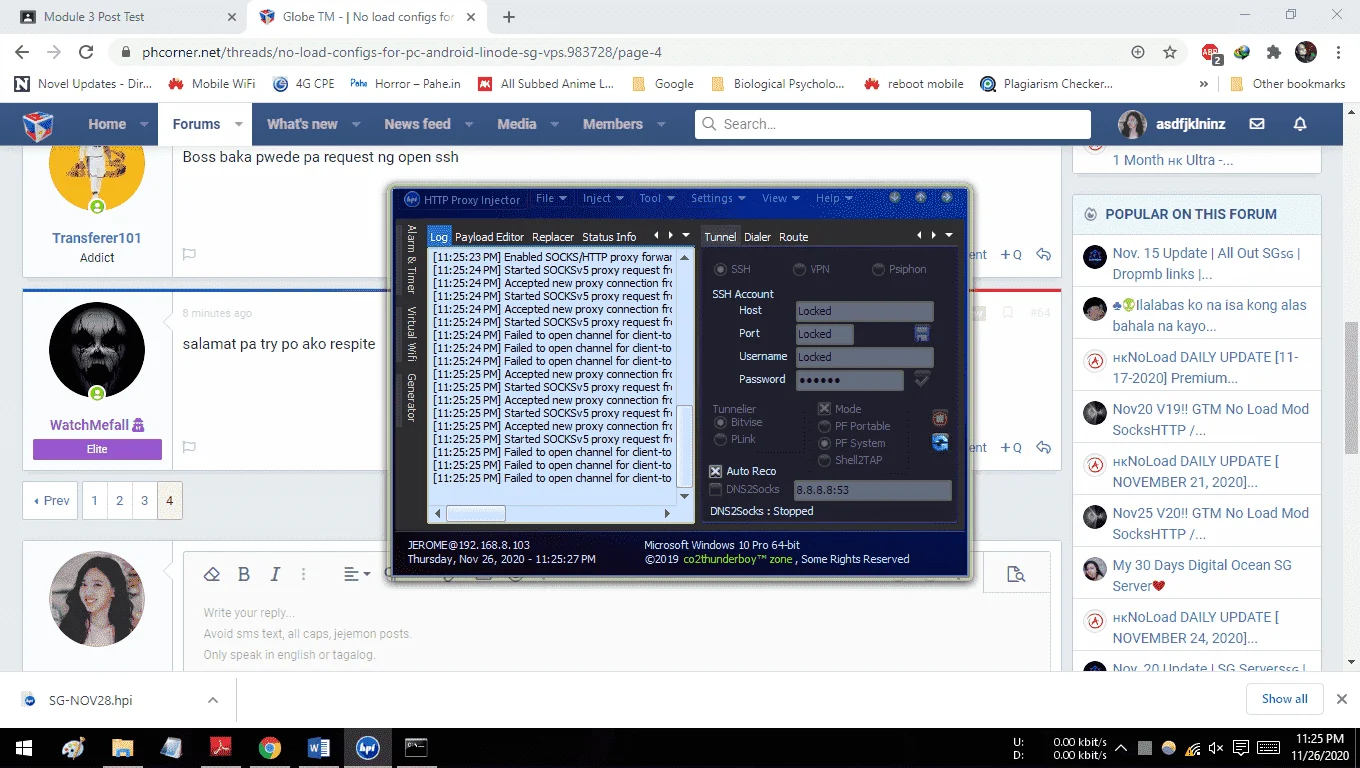Click the log panel horizontal scrollbar thumb
Image resolution: width=1360 pixels, height=768 pixels.
[x=475, y=514]
